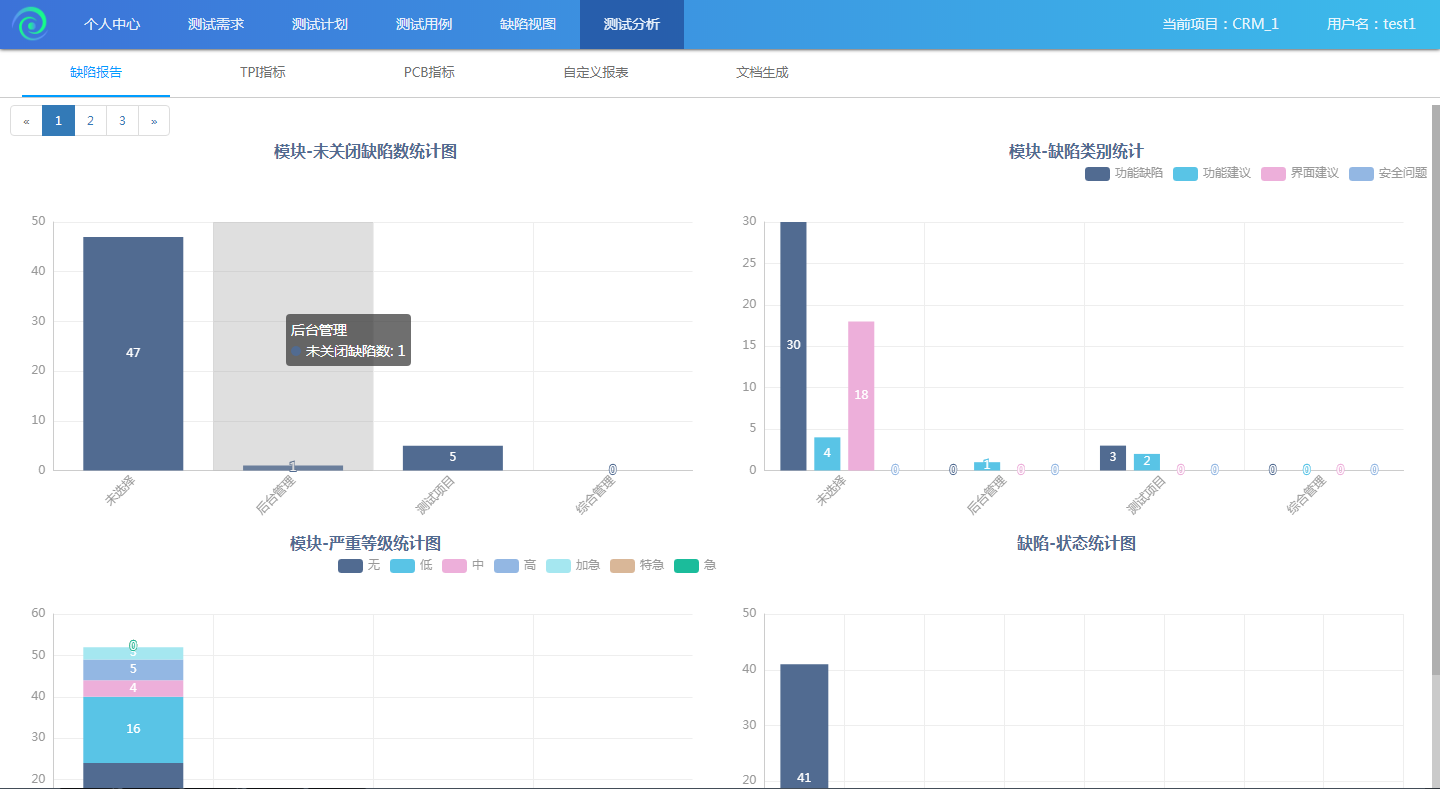The width and height of the screenshot is (1440, 789).
Task: Toggle 功能缺陷 legend swatch
Action: click(1097, 173)
